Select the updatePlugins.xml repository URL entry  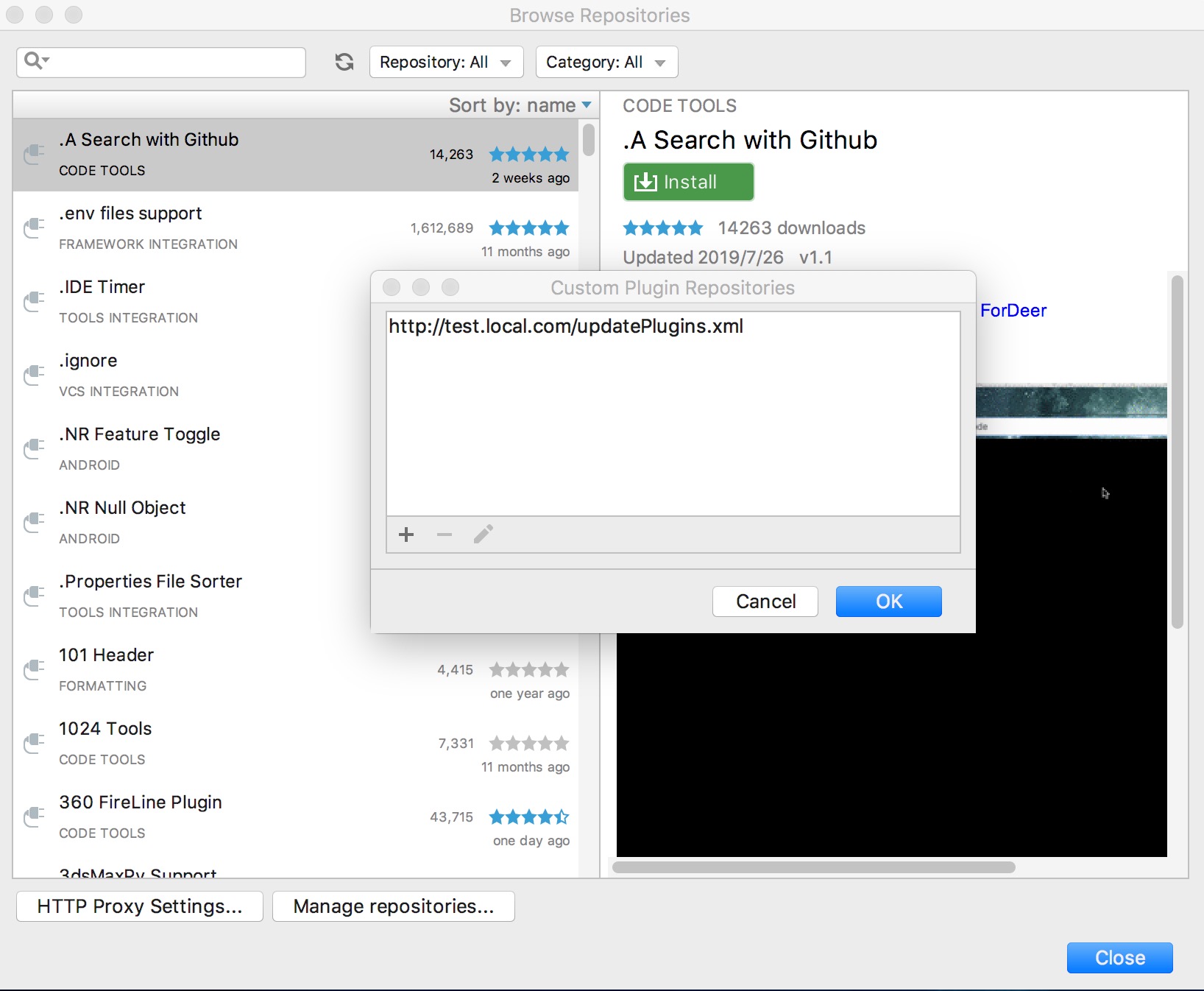coord(673,326)
